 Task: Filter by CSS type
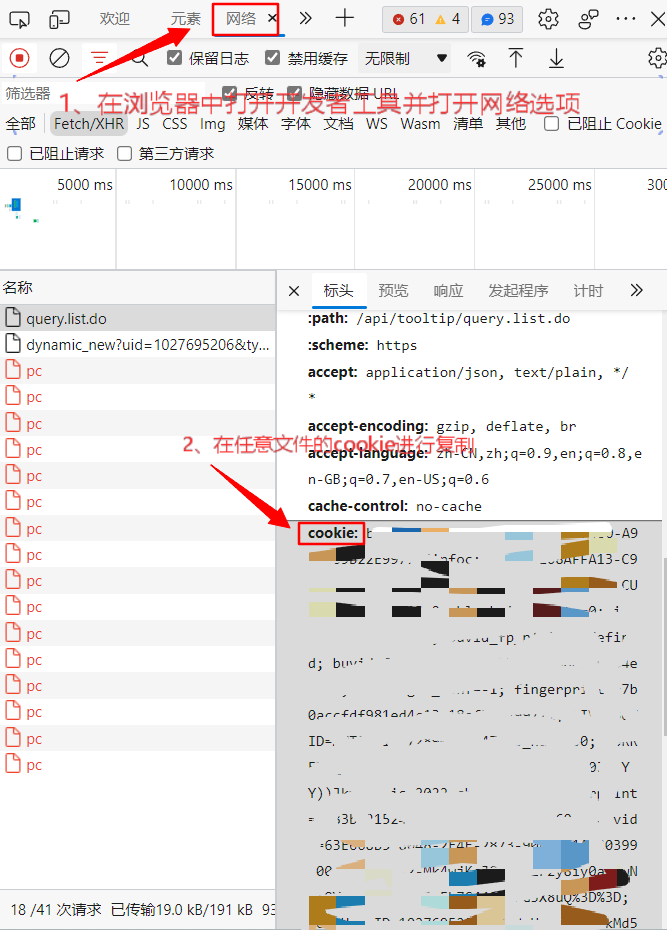coord(174,124)
